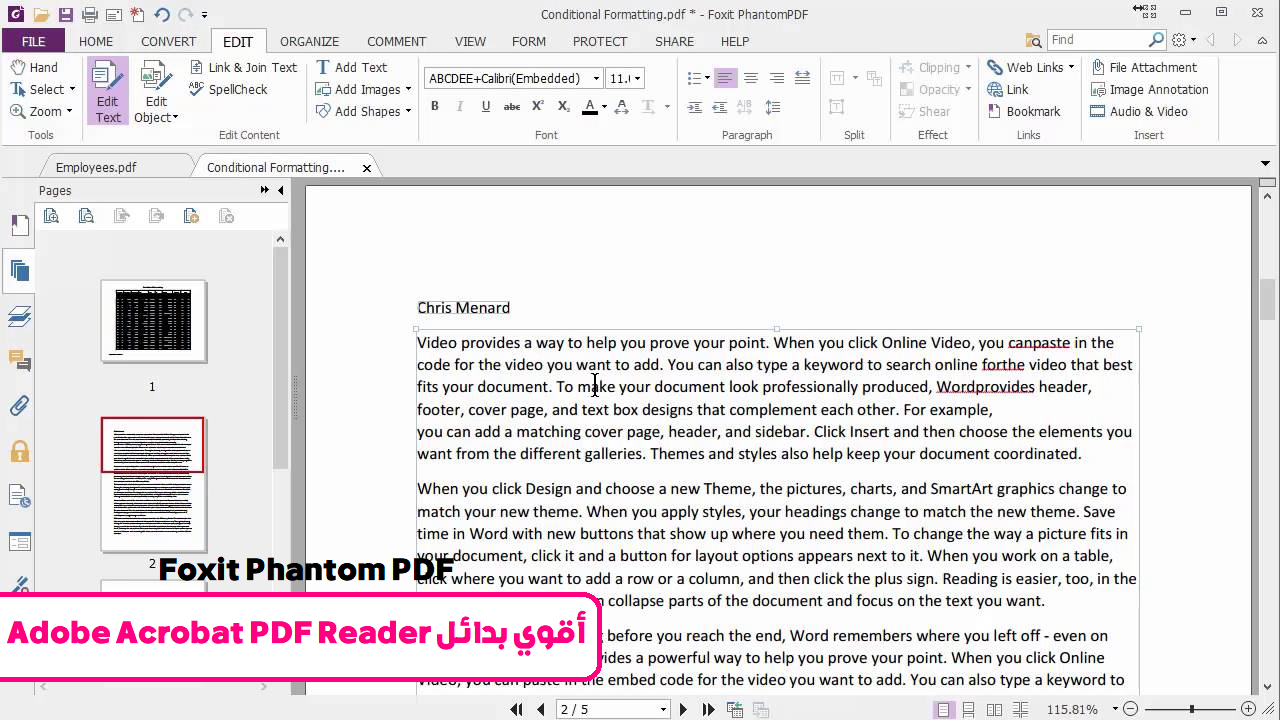Switch to the CONVERT ribbon tab
Image resolution: width=1280 pixels, height=720 pixels.
[168, 41]
